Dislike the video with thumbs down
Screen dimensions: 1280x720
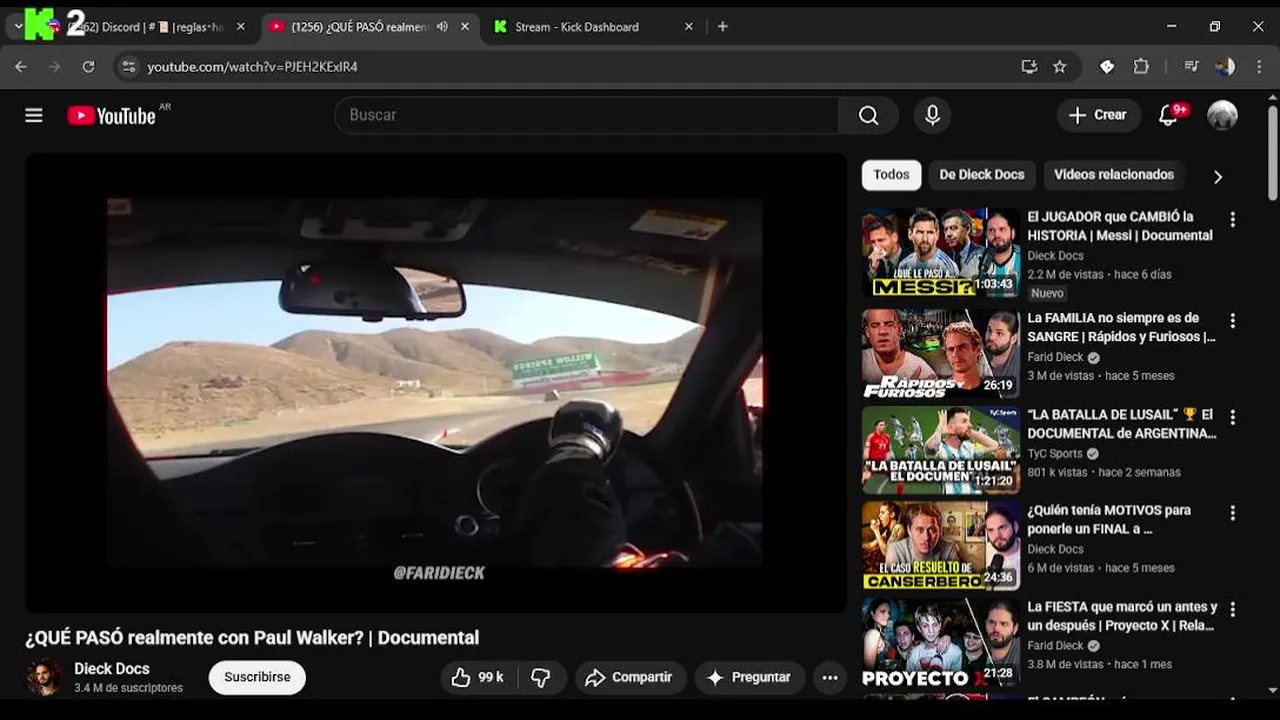pos(541,677)
